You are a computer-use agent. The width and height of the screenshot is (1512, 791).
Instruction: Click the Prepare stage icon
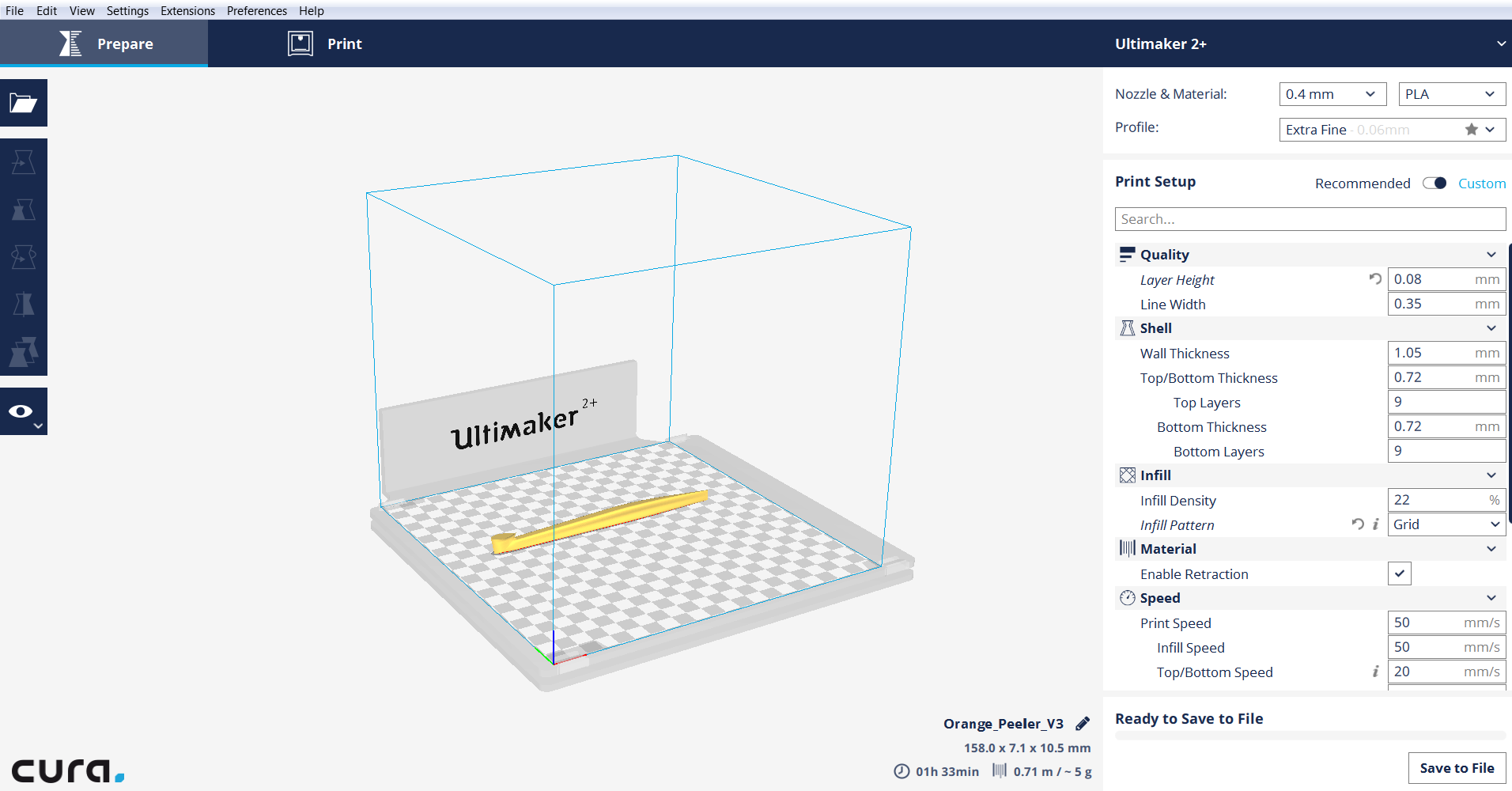[x=70, y=44]
